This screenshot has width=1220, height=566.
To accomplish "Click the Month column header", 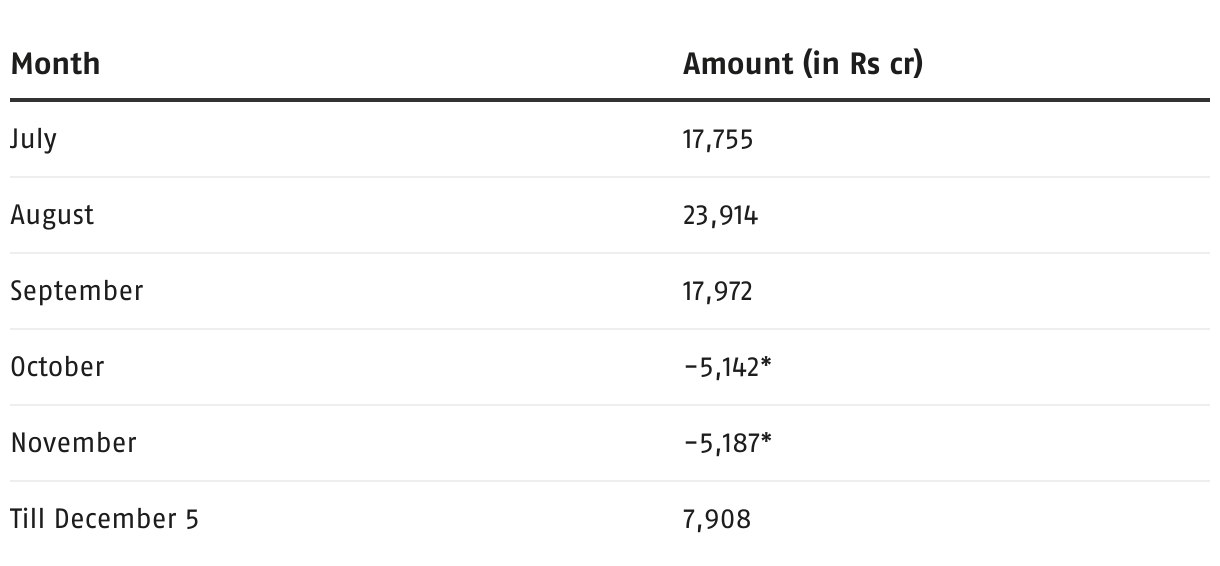I will [55, 64].
